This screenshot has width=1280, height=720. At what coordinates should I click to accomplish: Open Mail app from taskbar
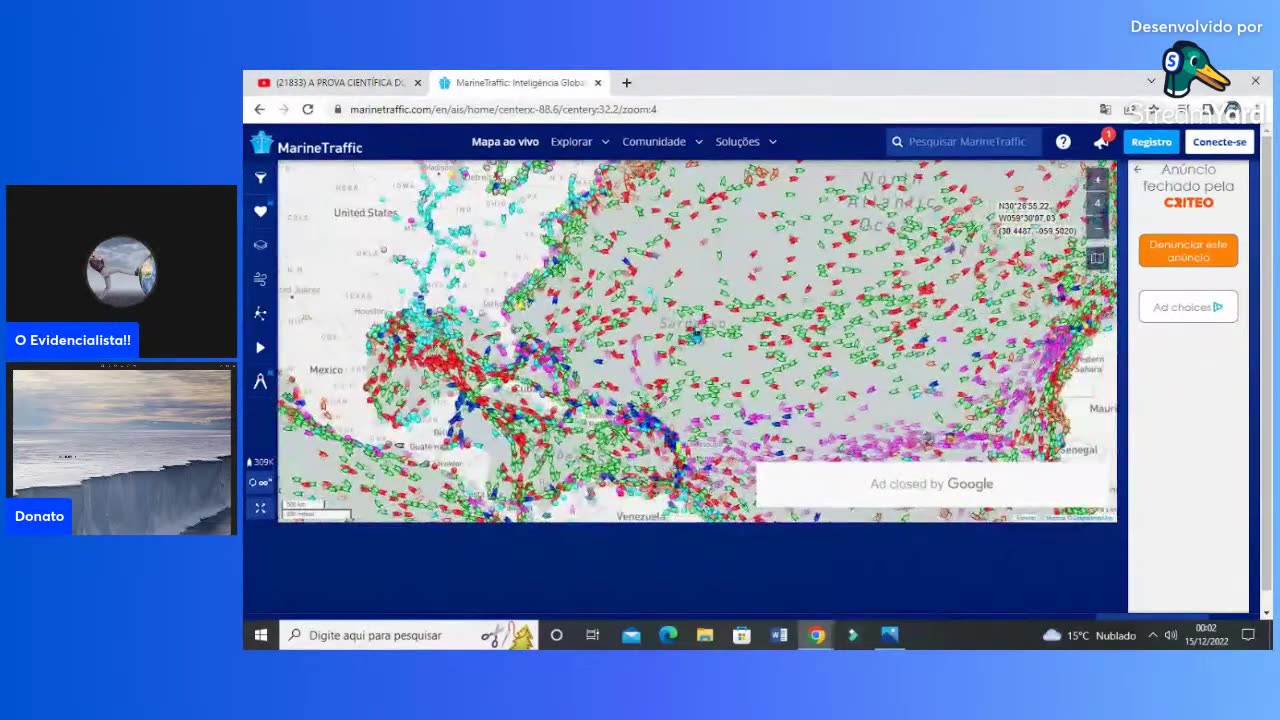point(631,635)
